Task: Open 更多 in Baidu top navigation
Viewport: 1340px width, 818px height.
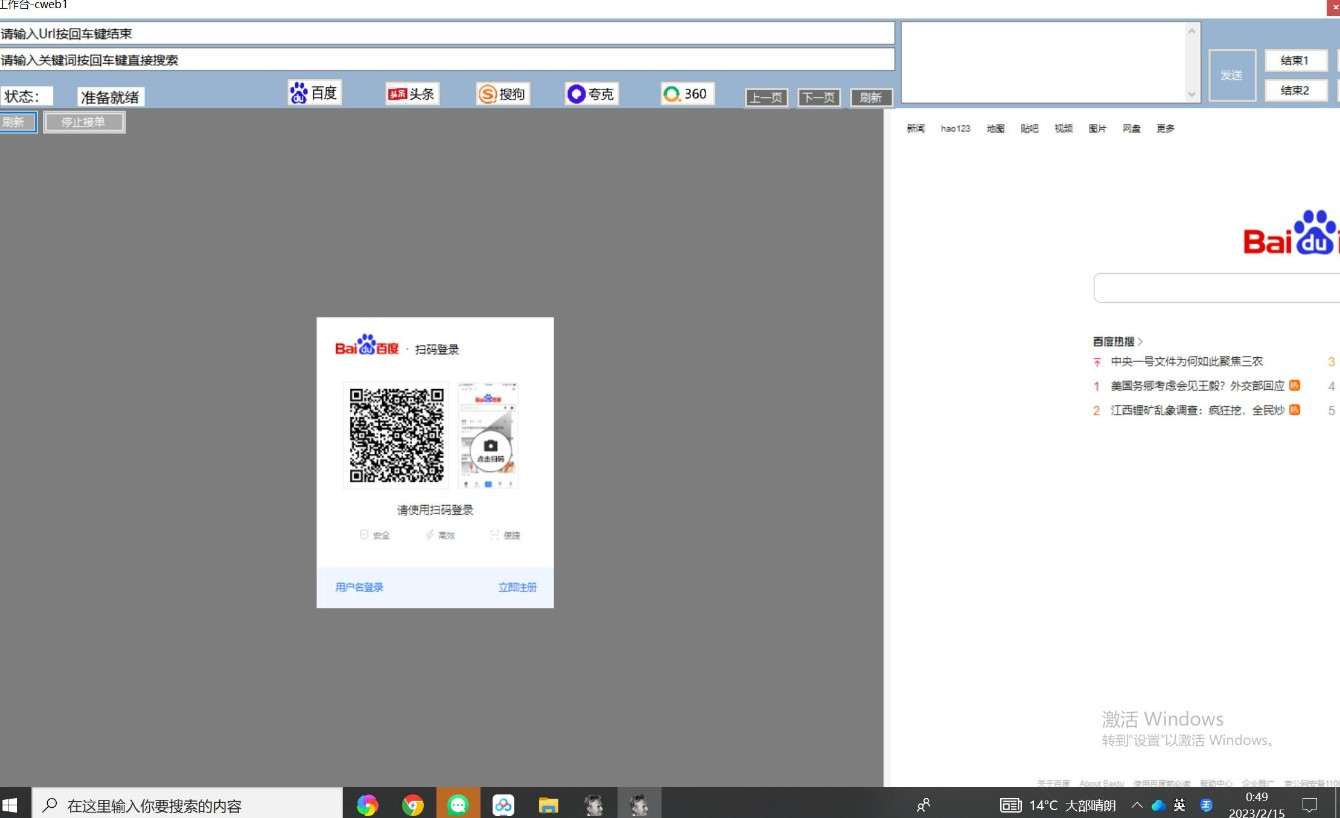Action: click(1165, 128)
